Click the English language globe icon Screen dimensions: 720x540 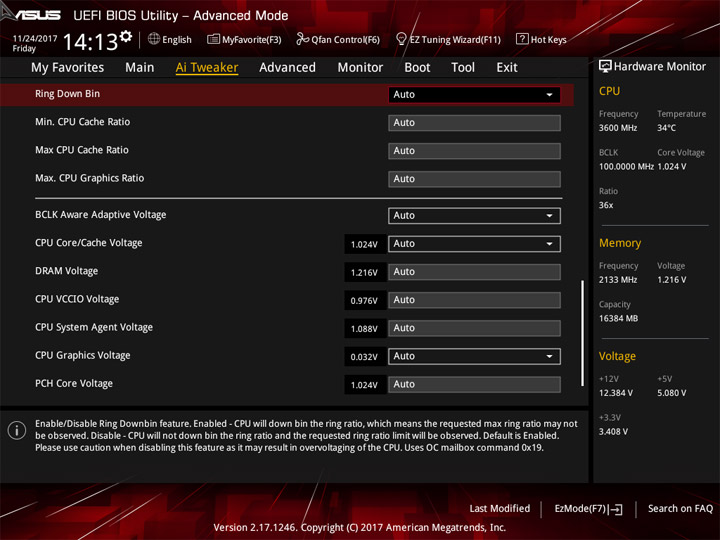pos(154,39)
